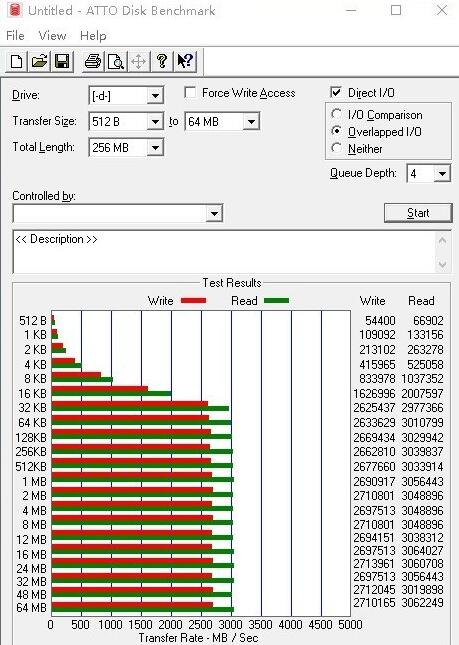Click the ATTO app icon in title bar
The height and width of the screenshot is (645, 459).
point(14,10)
